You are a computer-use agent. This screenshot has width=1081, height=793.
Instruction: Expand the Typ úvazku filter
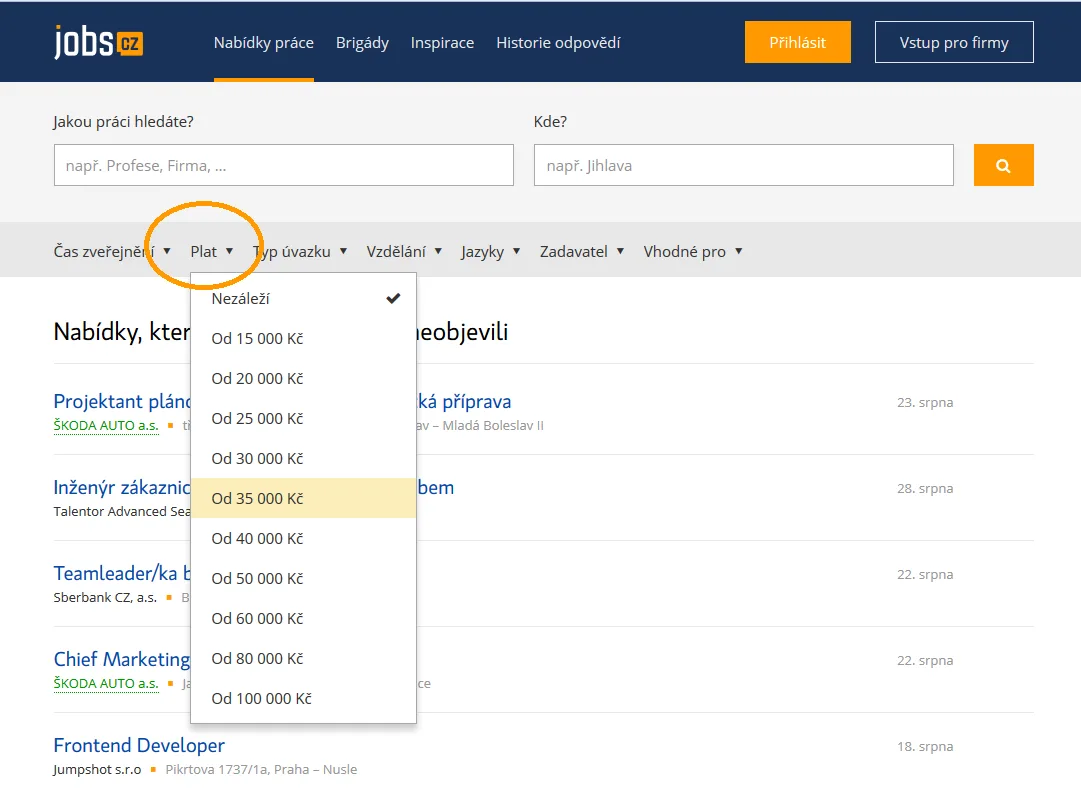[x=299, y=252]
